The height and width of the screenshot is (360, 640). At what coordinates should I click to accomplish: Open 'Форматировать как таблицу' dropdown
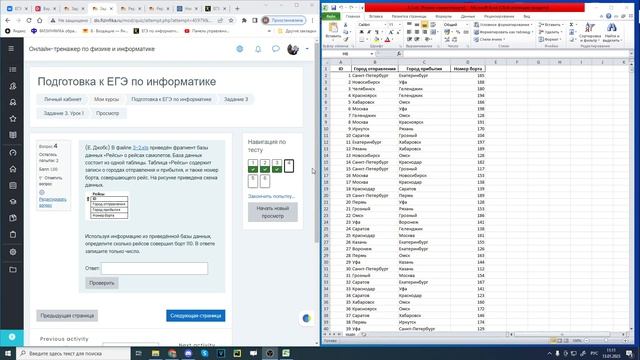click(504, 32)
